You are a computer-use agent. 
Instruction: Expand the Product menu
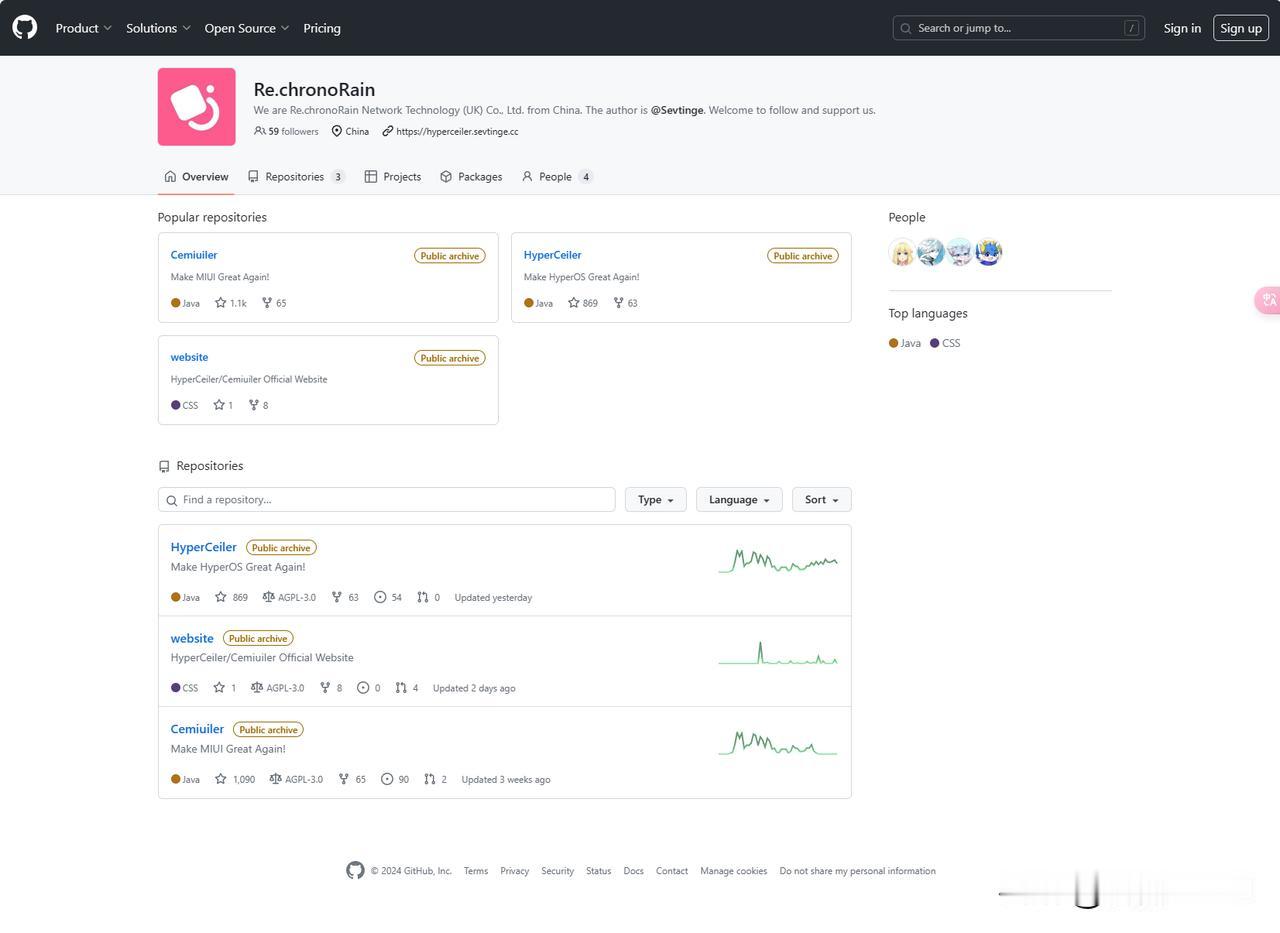[84, 28]
